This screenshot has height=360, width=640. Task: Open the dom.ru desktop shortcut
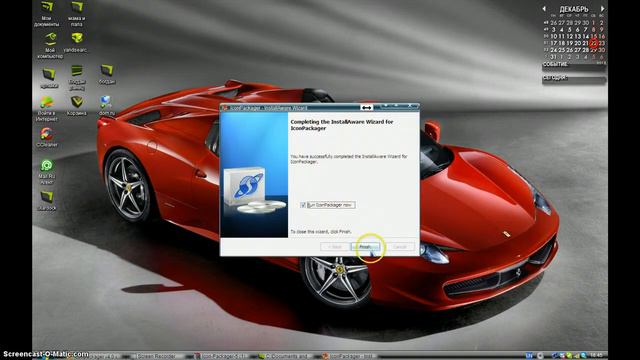[x=107, y=106]
